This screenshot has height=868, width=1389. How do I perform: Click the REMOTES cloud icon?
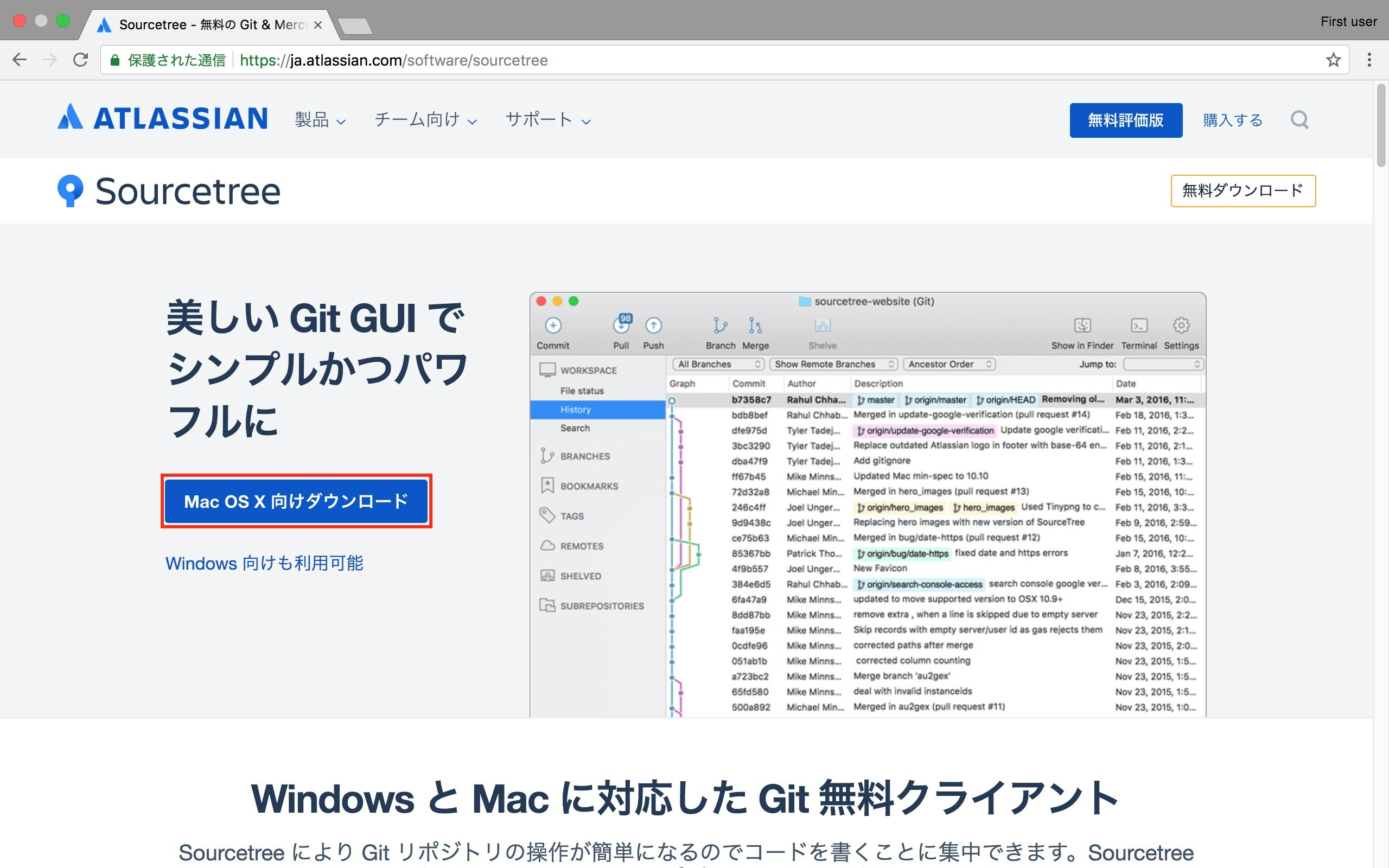point(547,545)
